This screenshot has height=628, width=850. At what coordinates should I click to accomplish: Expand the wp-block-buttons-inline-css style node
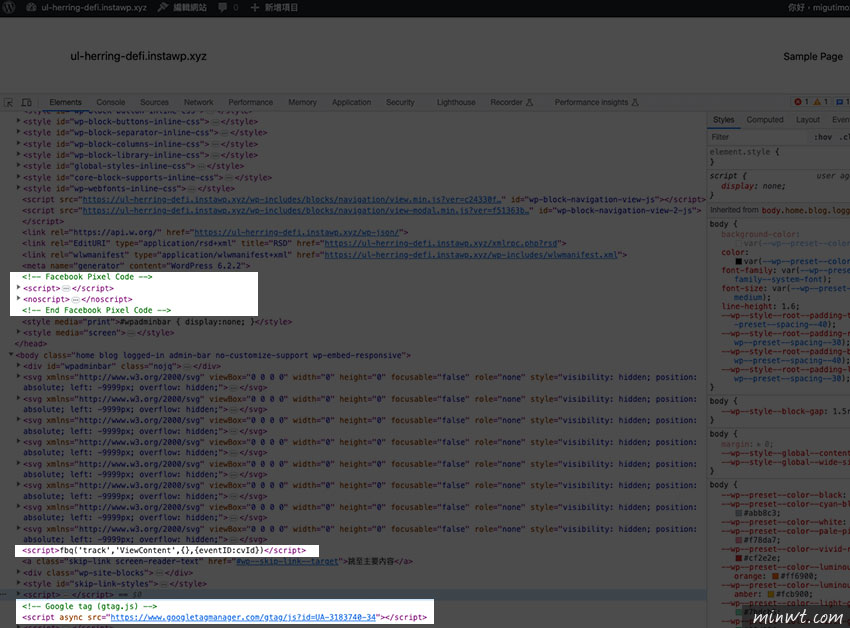point(18,121)
